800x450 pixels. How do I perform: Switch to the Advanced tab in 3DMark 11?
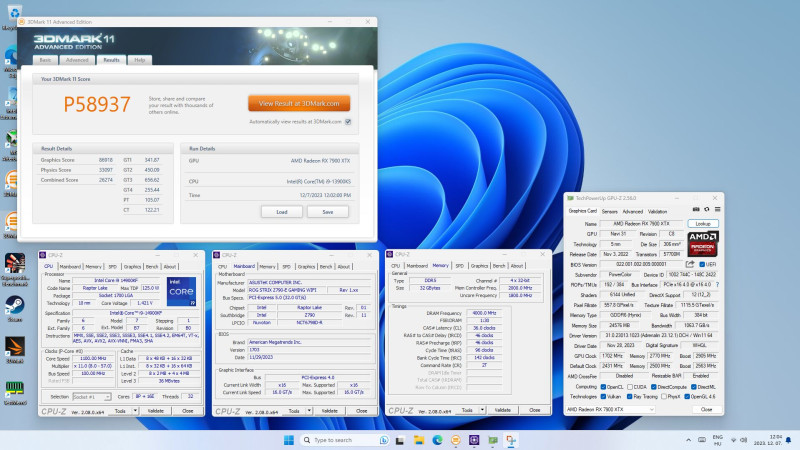click(x=77, y=60)
